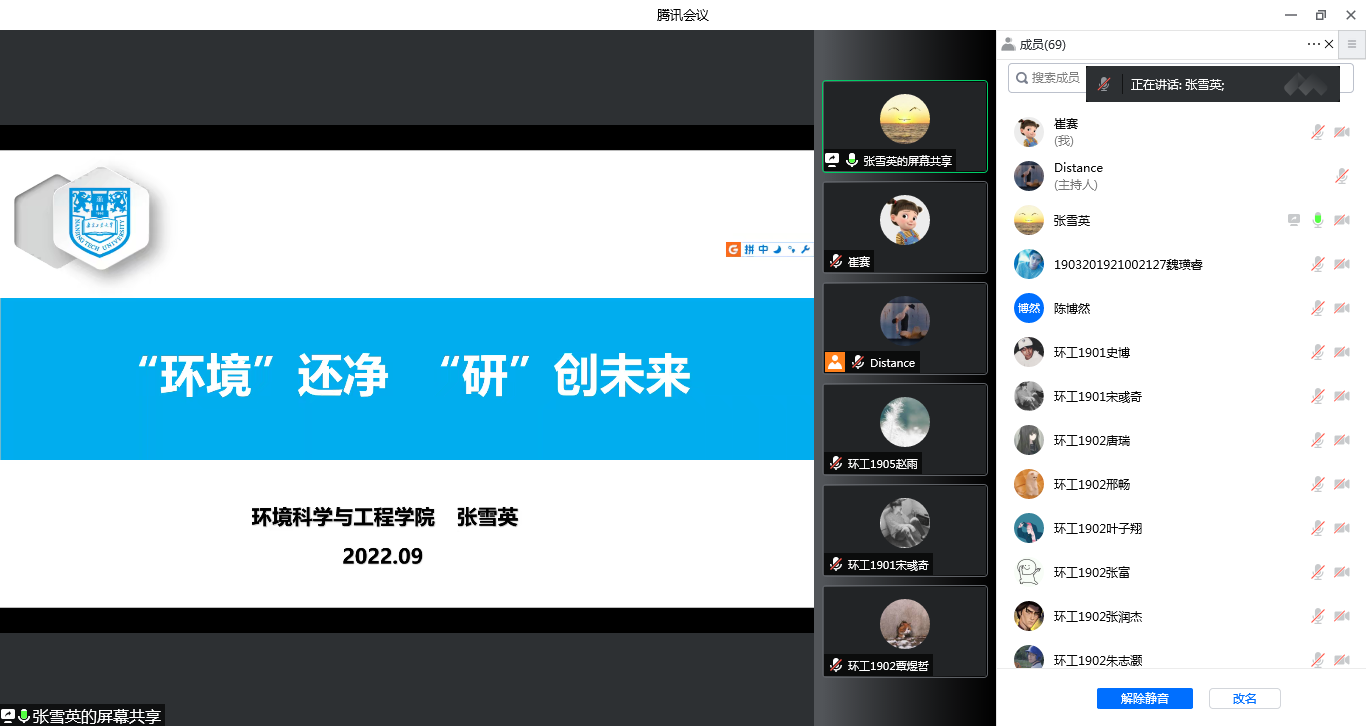Click the orange host icon on Distance tile
Image resolution: width=1366 pixels, height=726 pixels.
click(x=835, y=362)
